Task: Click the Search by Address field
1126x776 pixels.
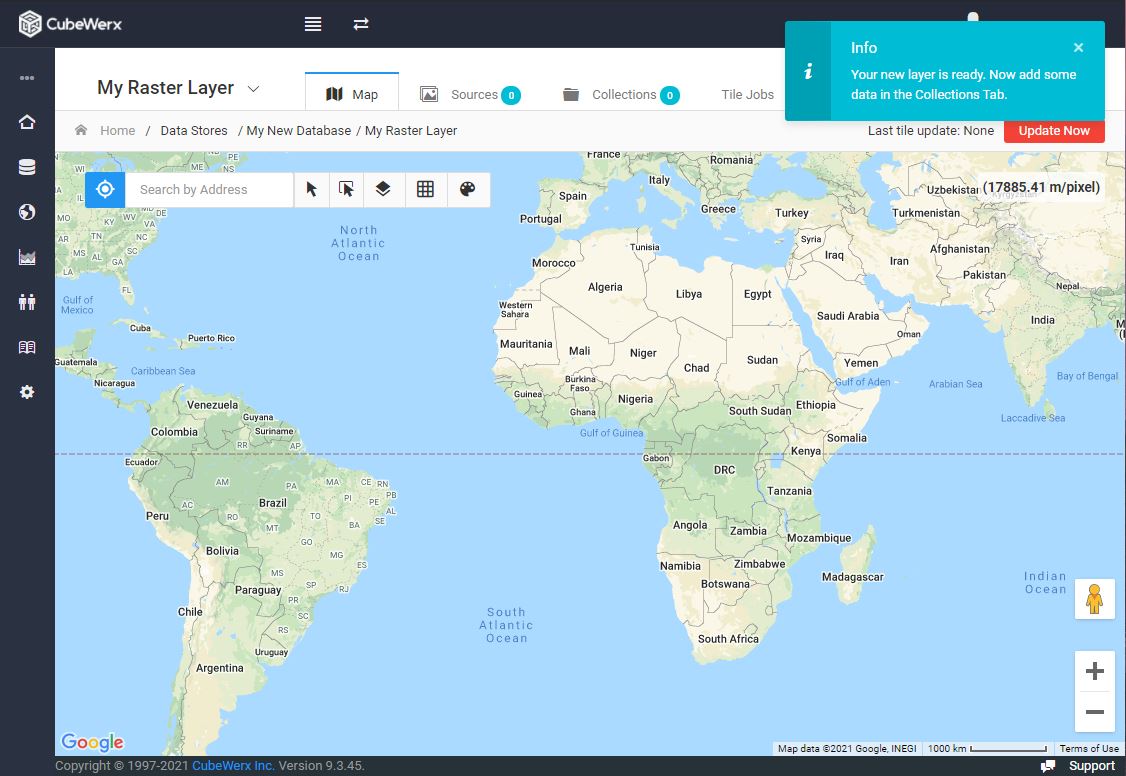Action: (209, 190)
